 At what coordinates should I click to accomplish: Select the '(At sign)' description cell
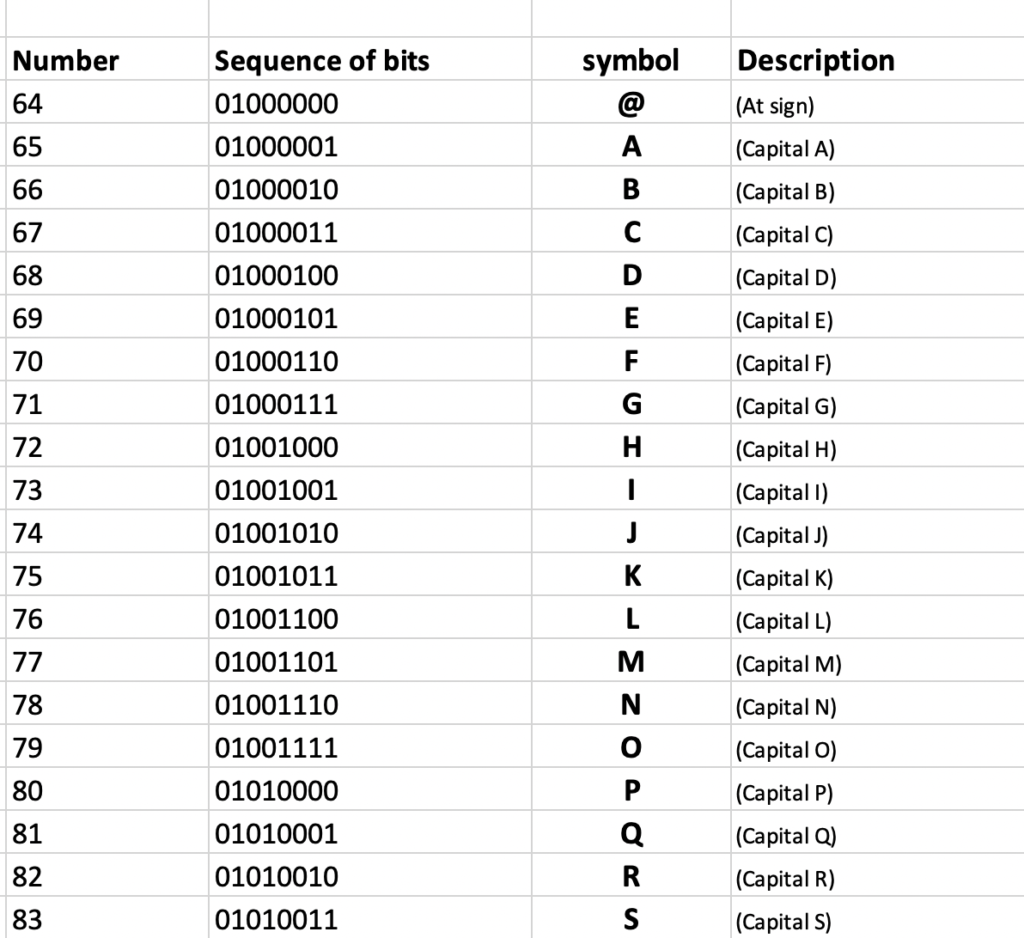click(x=778, y=105)
